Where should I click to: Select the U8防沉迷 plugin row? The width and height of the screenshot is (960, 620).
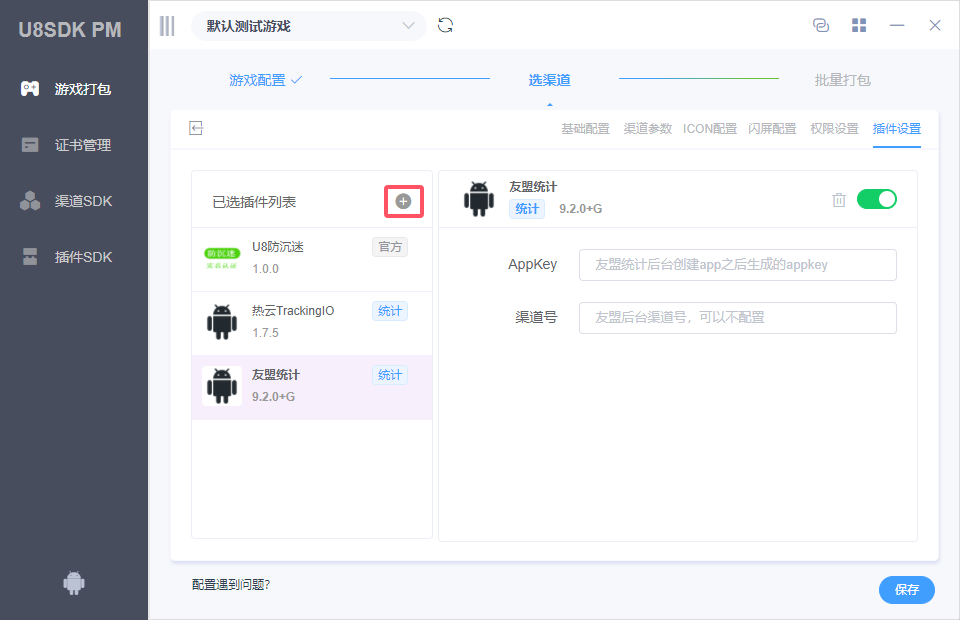[x=312, y=260]
